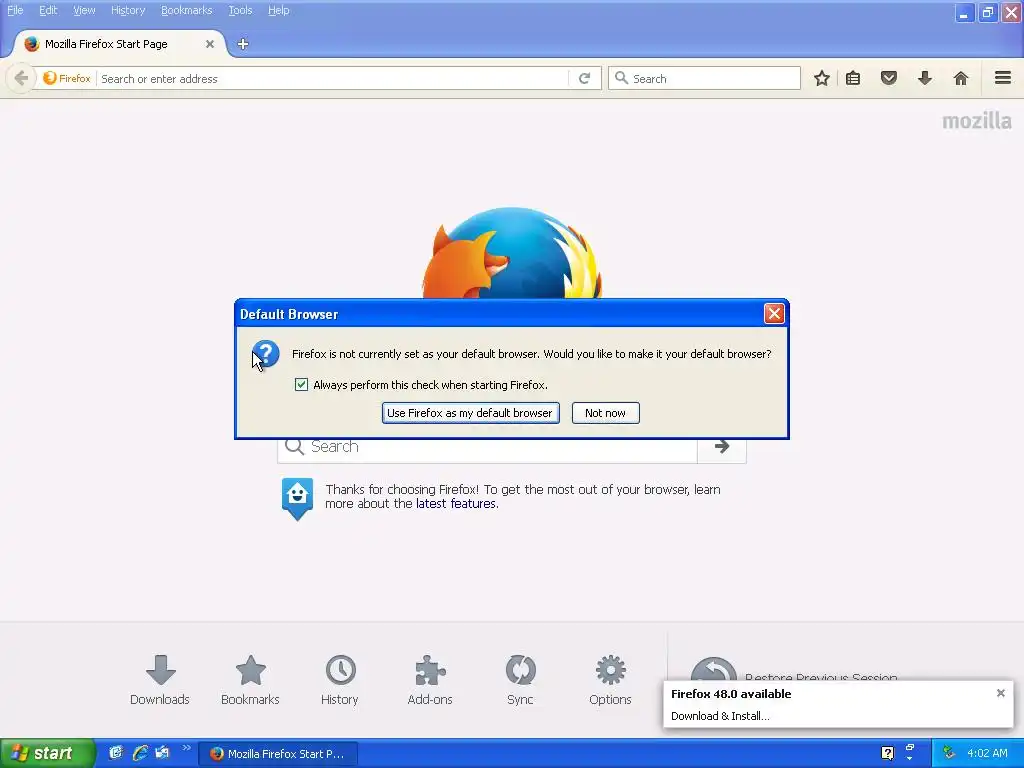Close the Firefox 48.0 available notification

point(1000,693)
